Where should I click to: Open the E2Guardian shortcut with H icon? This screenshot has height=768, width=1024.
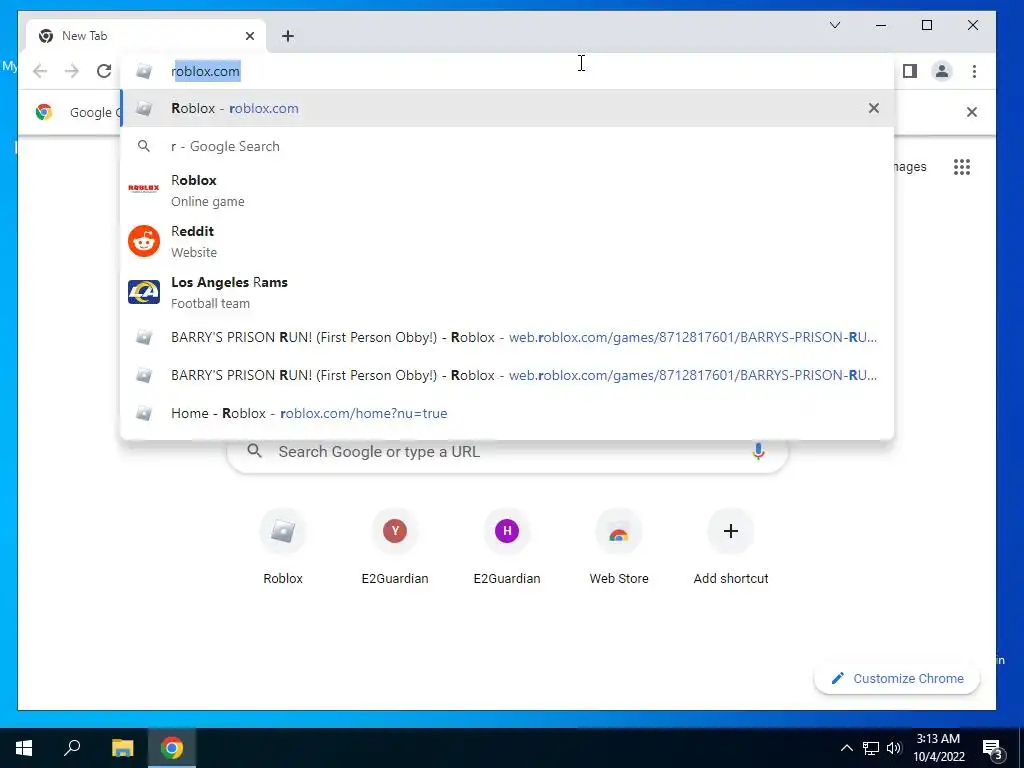pos(507,549)
